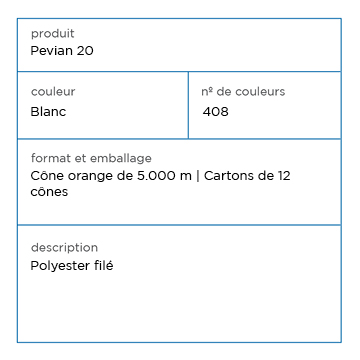360x360 pixels.
Task: Select the product name Pevian 20
Action: pos(62,51)
